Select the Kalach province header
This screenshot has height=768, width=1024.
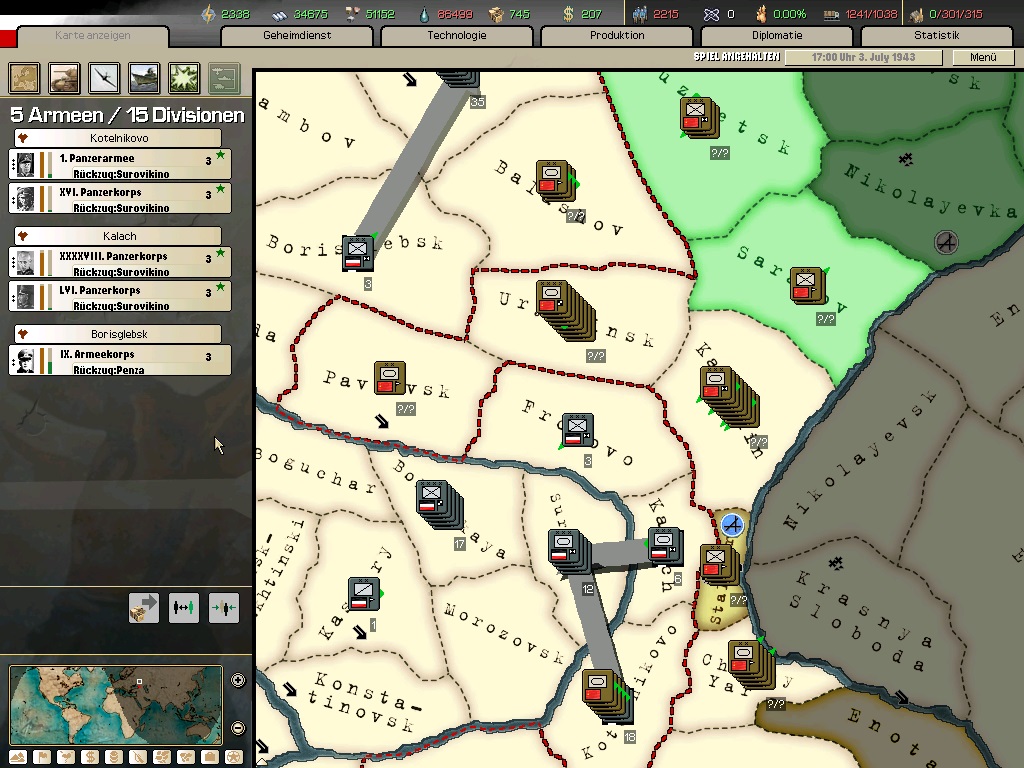click(118, 236)
